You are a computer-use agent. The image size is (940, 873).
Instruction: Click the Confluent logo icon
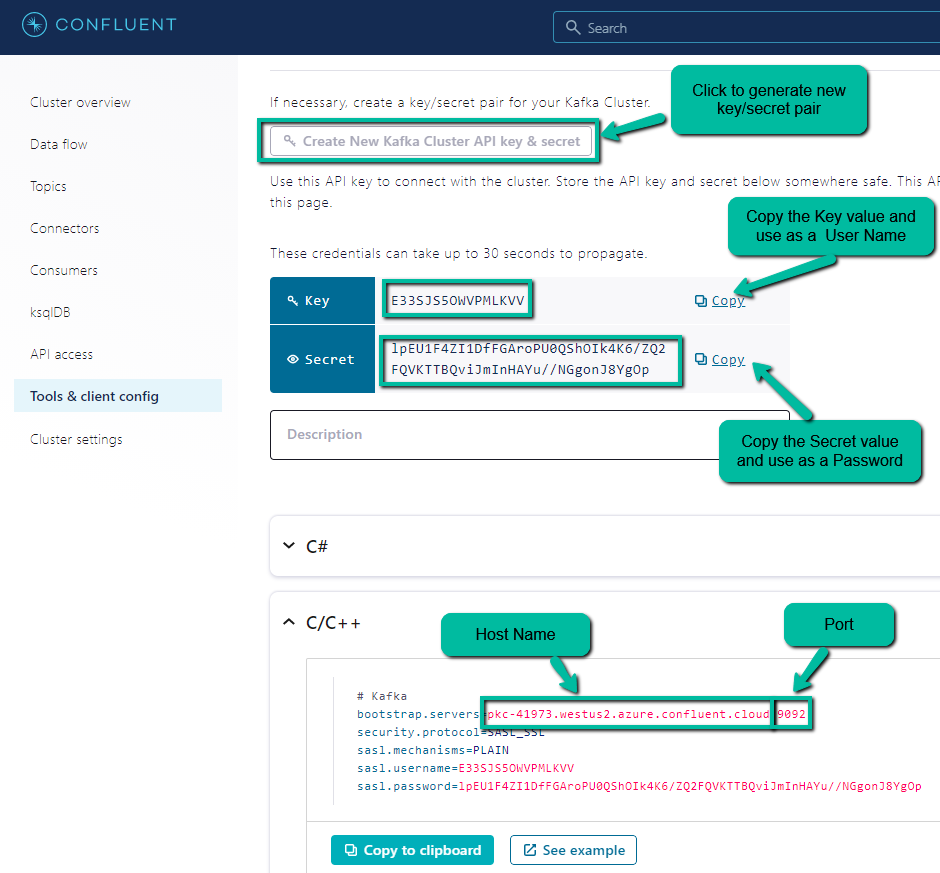(33, 25)
